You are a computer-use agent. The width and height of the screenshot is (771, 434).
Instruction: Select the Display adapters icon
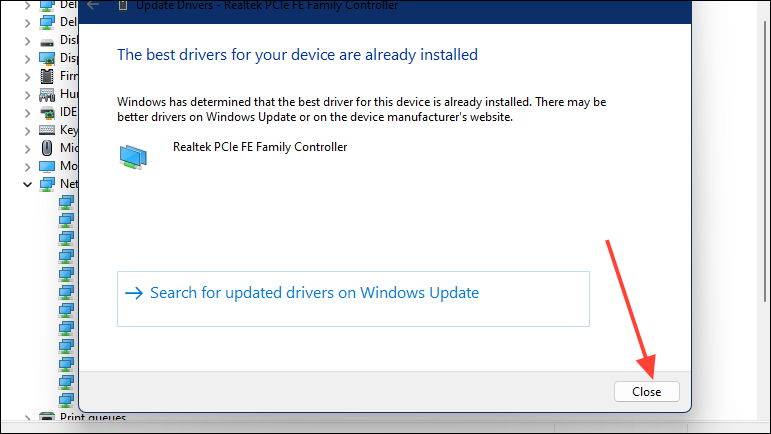coord(47,58)
